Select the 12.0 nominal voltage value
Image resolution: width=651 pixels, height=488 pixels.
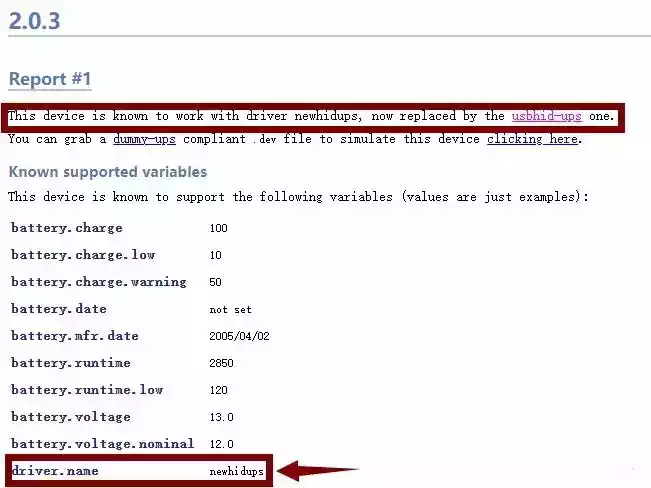pos(221,444)
